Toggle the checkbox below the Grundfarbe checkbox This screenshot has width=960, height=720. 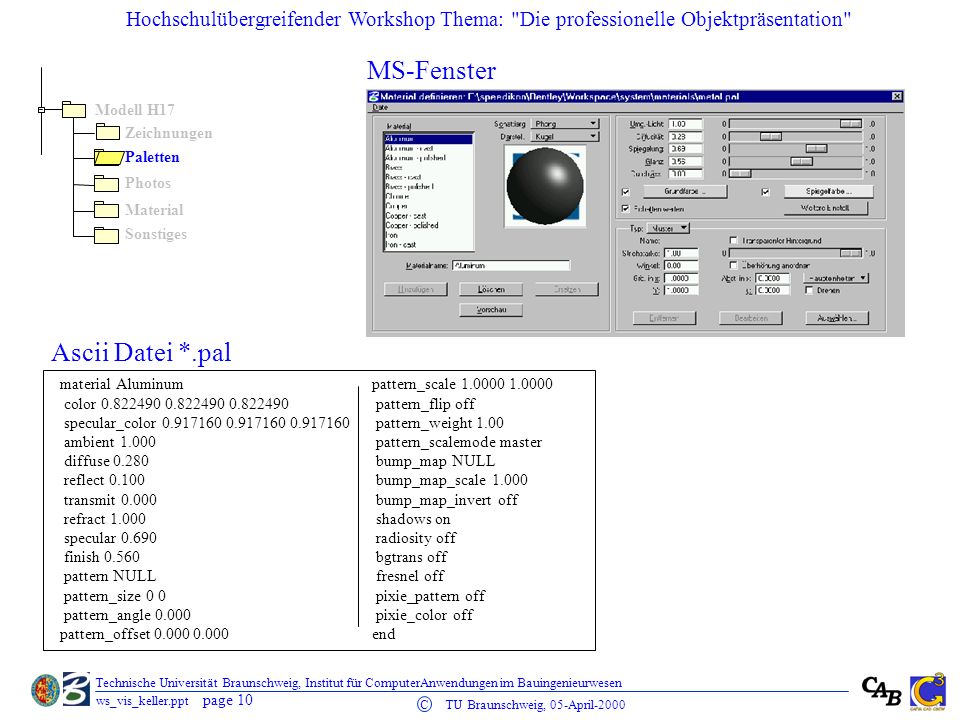click(x=626, y=209)
